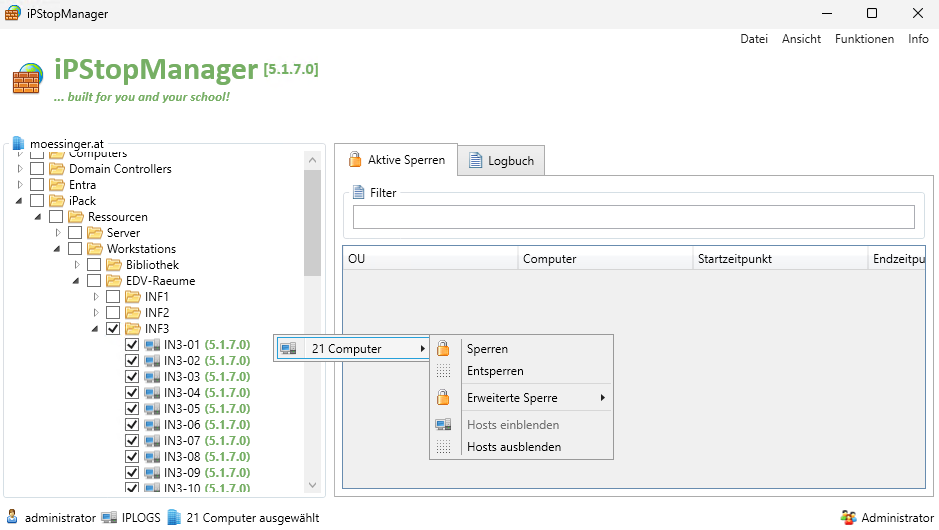
Task: Collapse the EDV-Raeume tree node
Action: pyautogui.click(x=77, y=281)
